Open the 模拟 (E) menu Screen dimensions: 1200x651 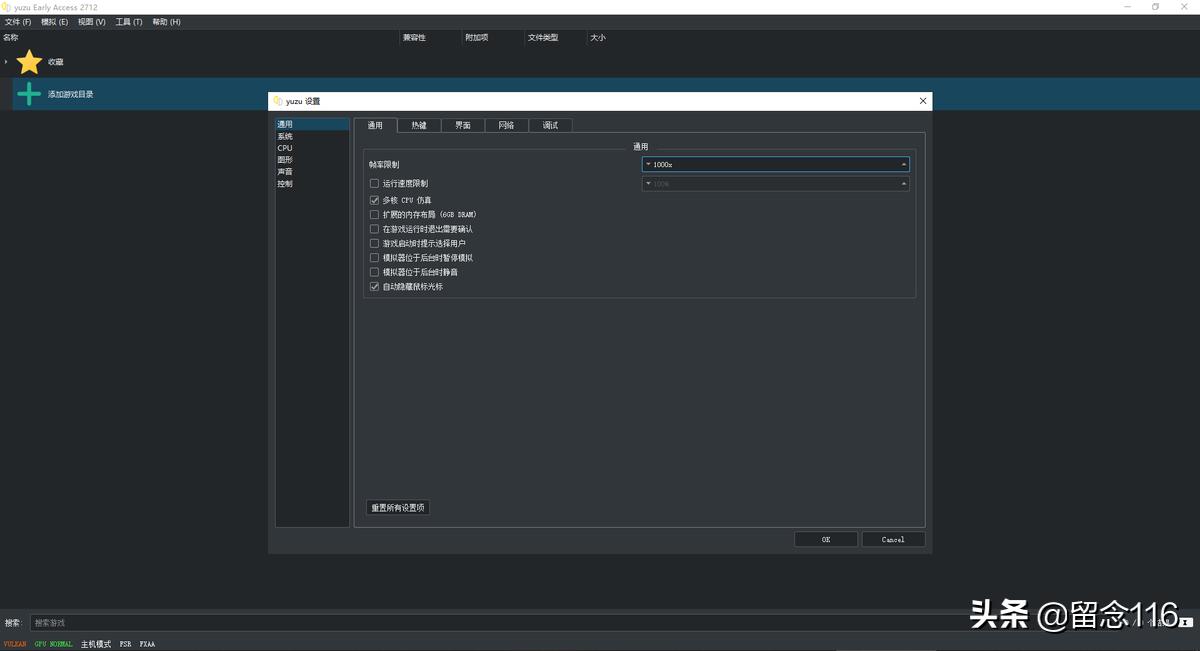[x=55, y=22]
